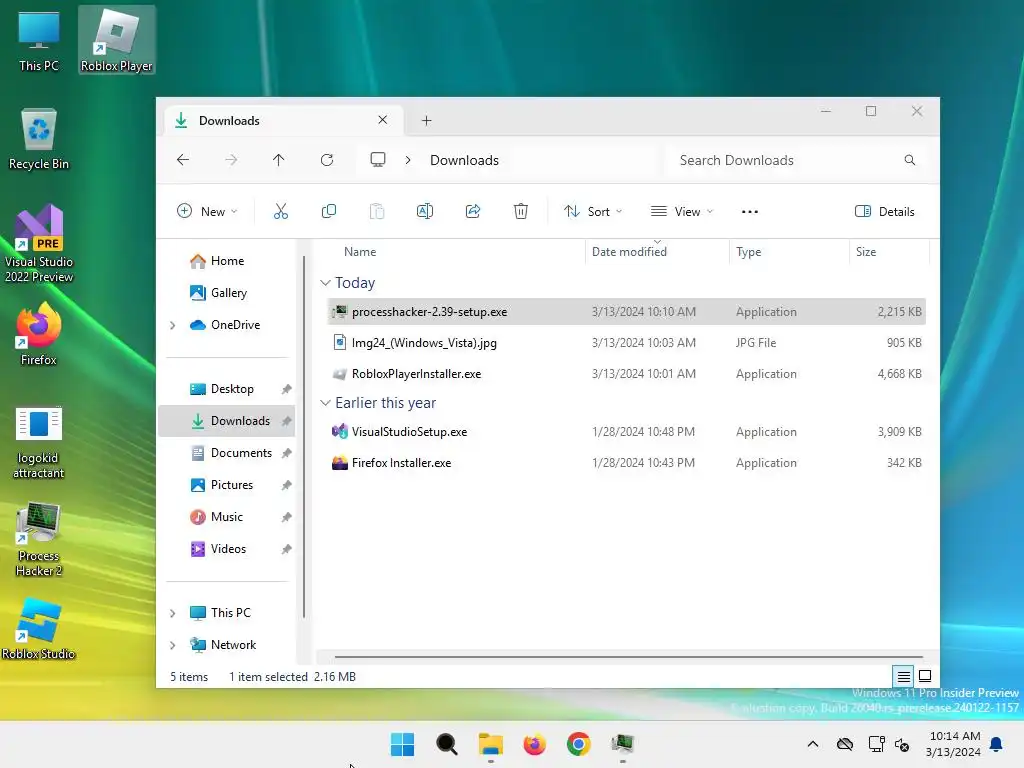Click the Copy icon in toolbar
The height and width of the screenshot is (768, 1024).
[328, 211]
